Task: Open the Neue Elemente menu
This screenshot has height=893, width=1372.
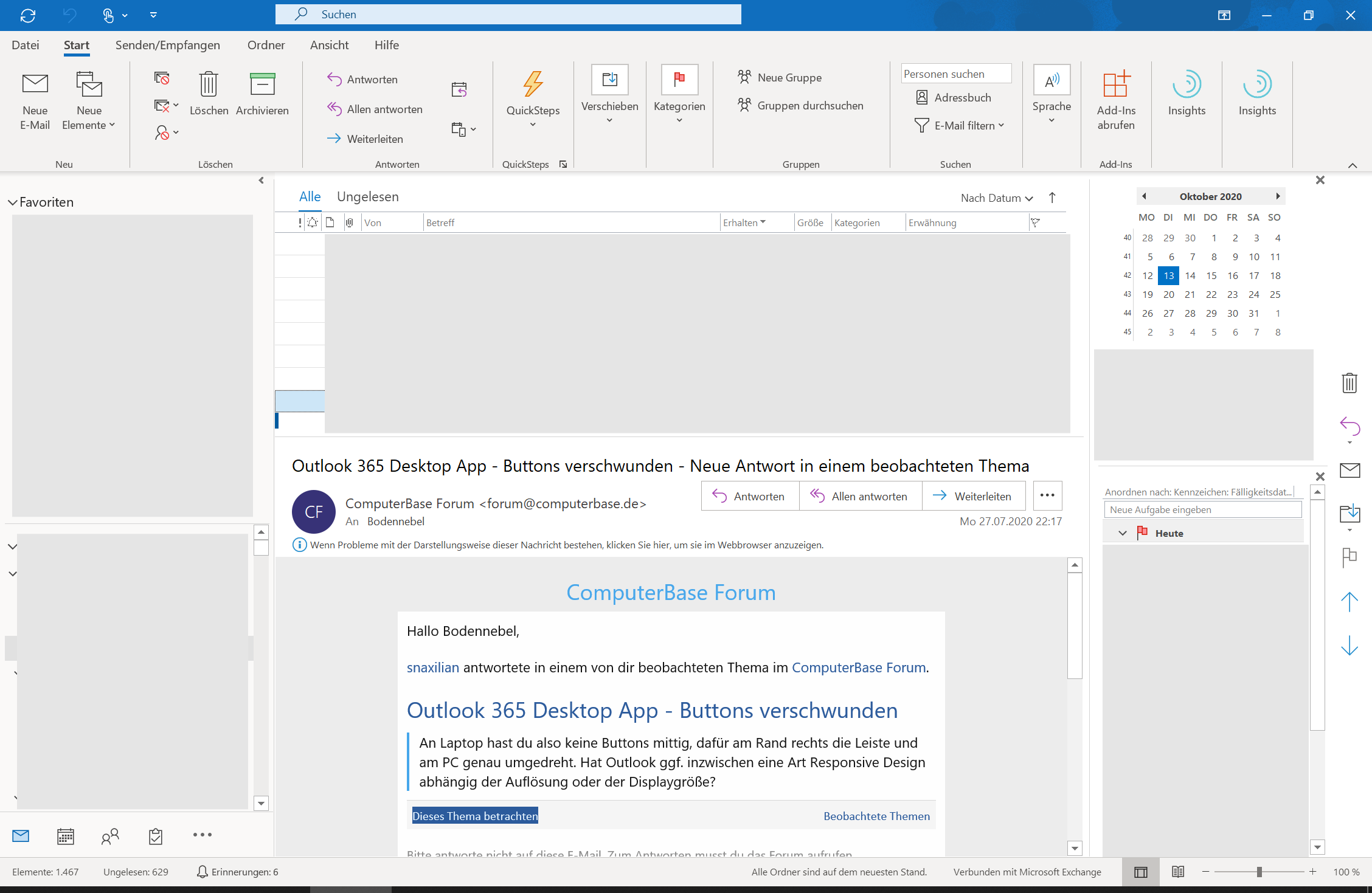Action: pyautogui.click(x=89, y=101)
